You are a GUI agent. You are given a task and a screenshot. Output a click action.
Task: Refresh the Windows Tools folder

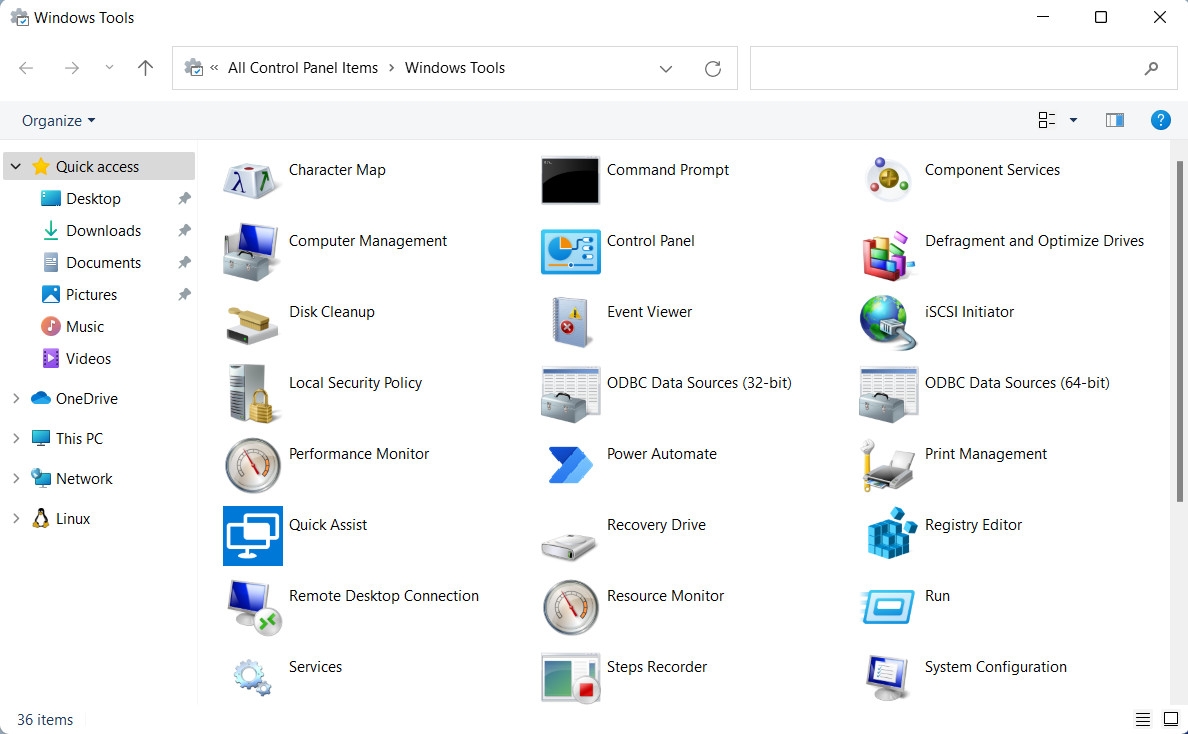tap(713, 68)
